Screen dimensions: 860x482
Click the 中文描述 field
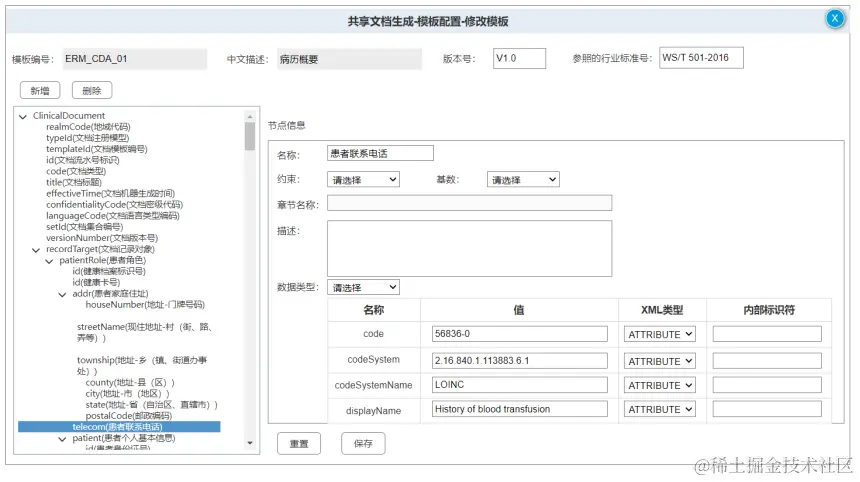pos(349,59)
